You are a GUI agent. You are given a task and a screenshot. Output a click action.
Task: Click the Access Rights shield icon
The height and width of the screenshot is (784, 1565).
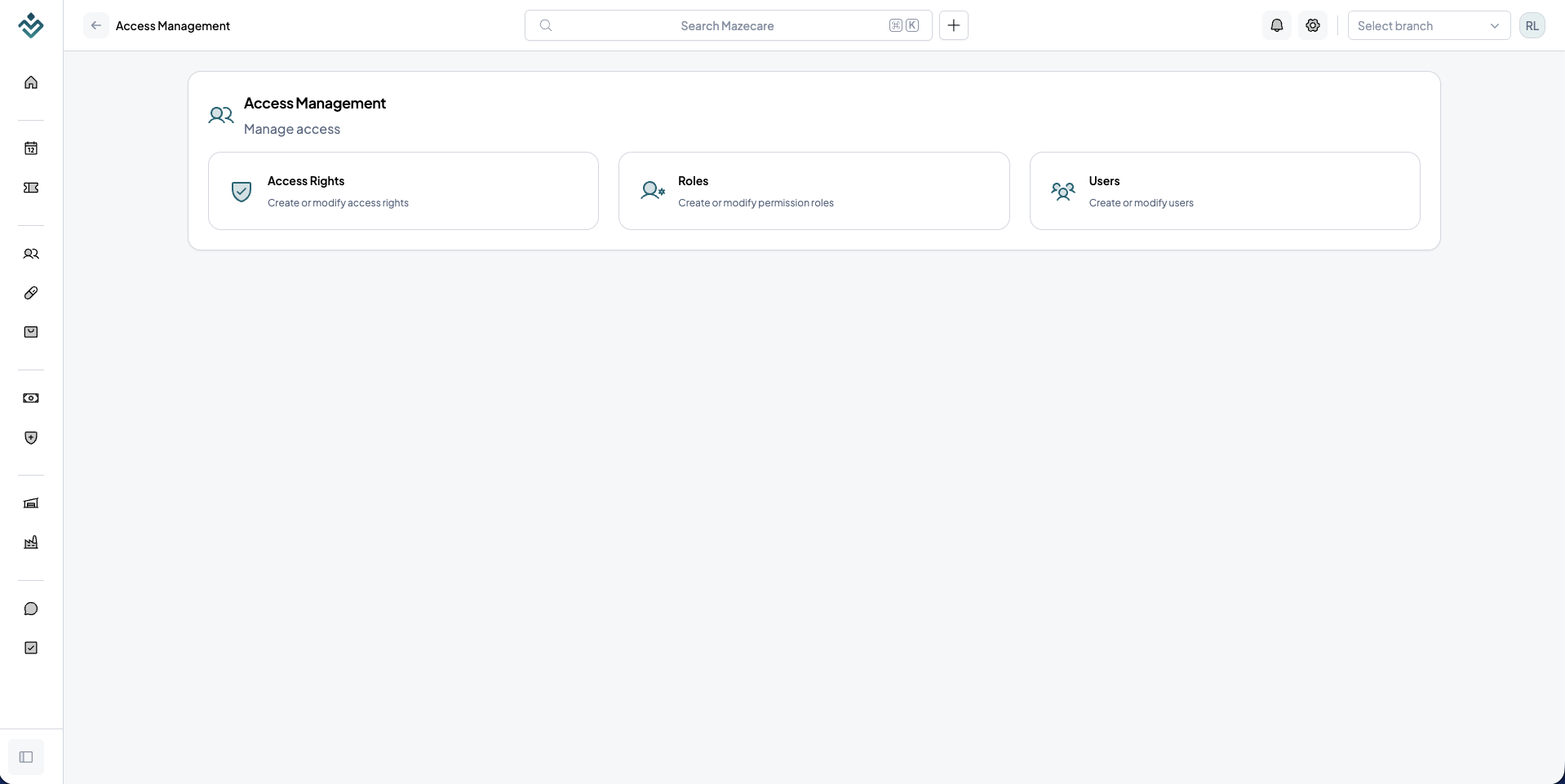[x=242, y=191]
